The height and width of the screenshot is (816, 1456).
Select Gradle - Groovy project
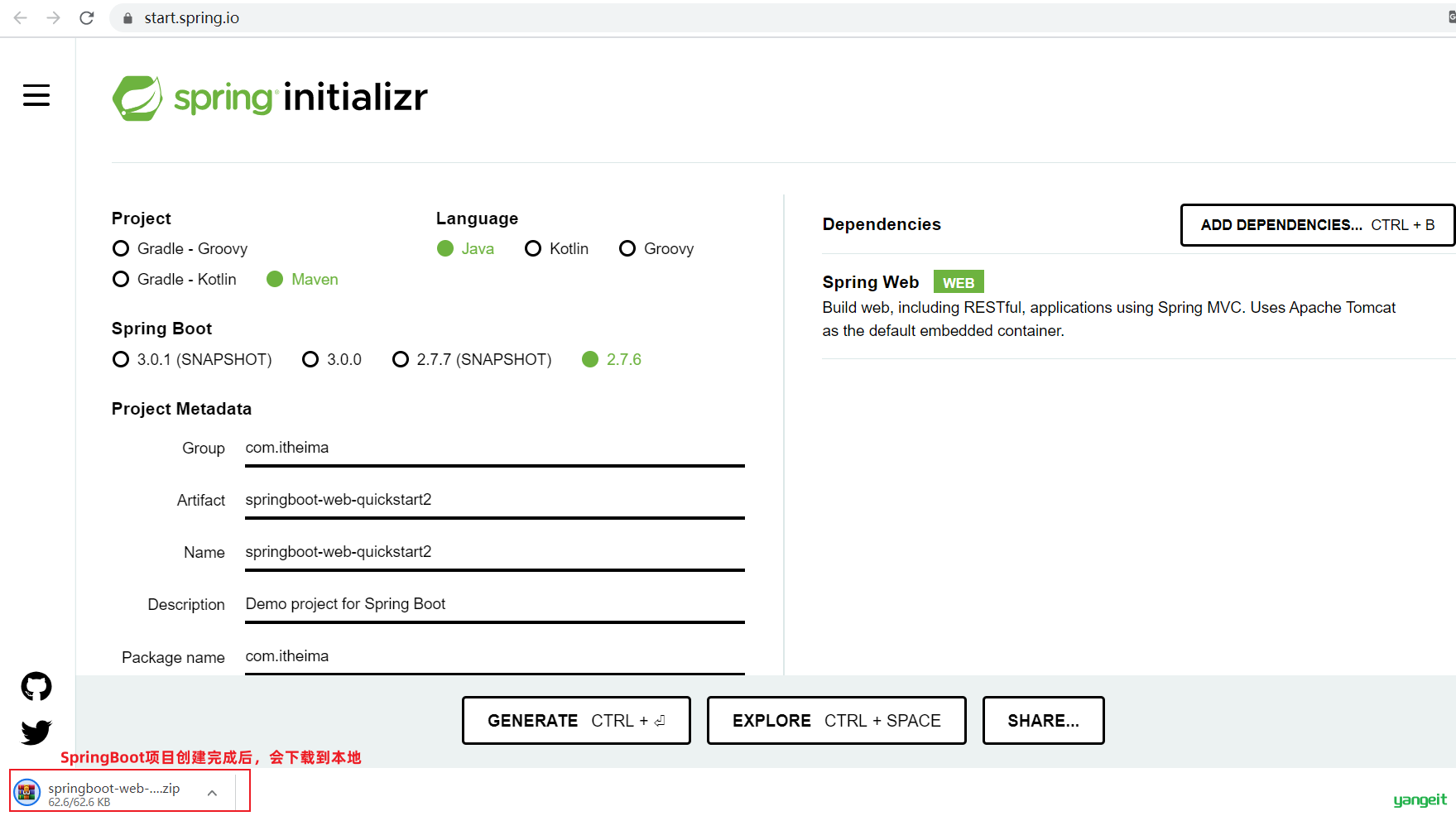pyautogui.click(x=180, y=248)
